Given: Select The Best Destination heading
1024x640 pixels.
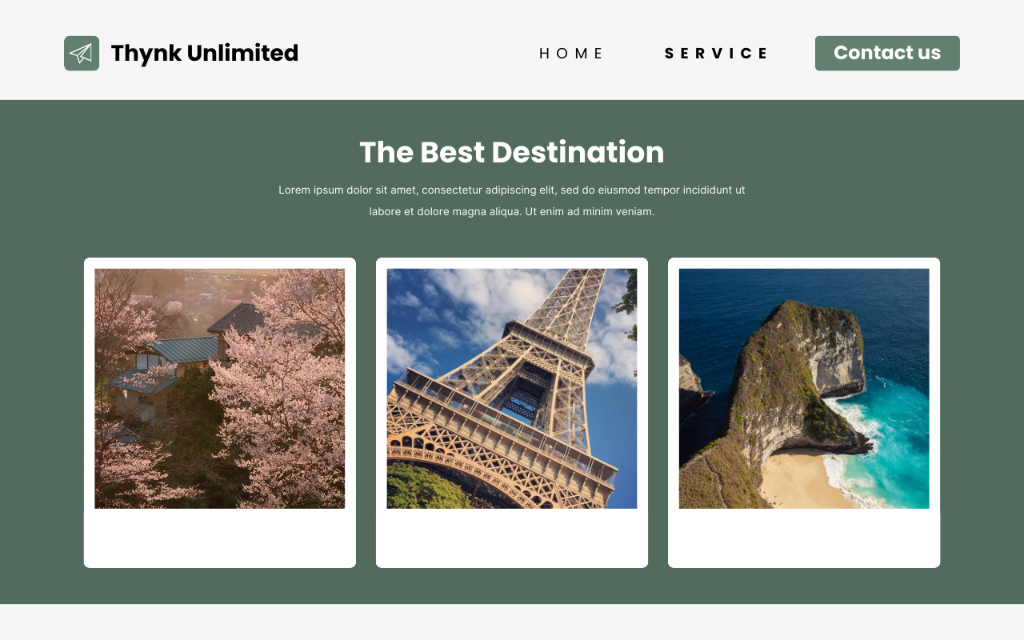Looking at the screenshot, I should click(512, 152).
